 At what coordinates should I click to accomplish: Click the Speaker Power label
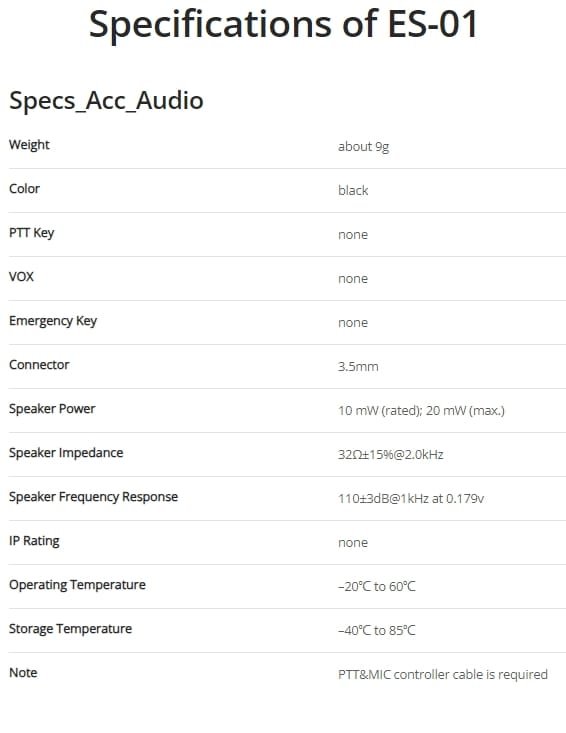point(52,409)
